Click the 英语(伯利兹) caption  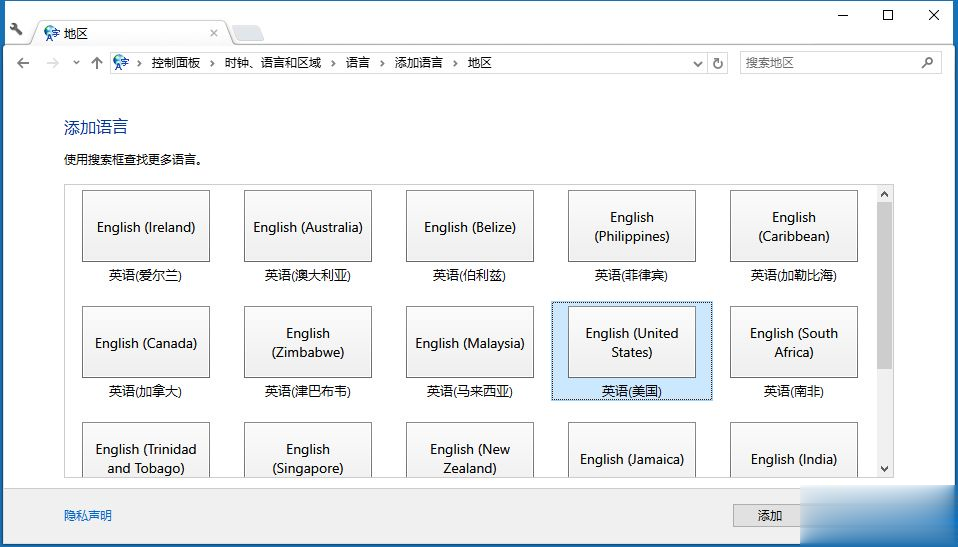[469, 276]
